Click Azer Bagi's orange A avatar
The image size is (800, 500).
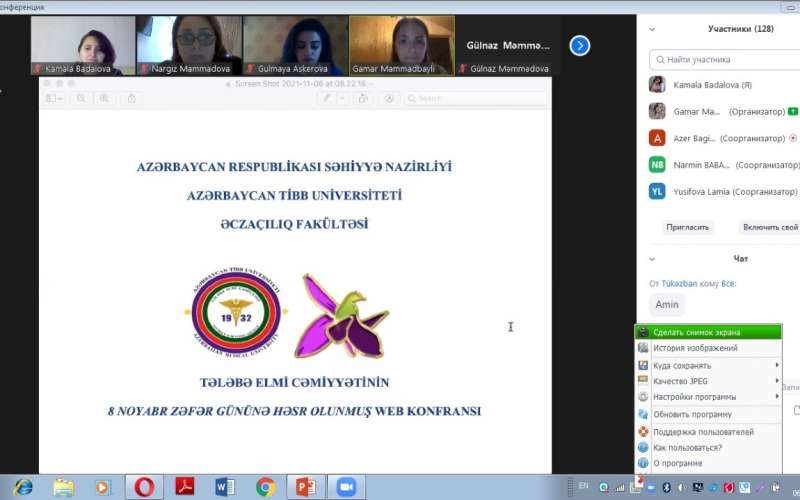pos(657,138)
